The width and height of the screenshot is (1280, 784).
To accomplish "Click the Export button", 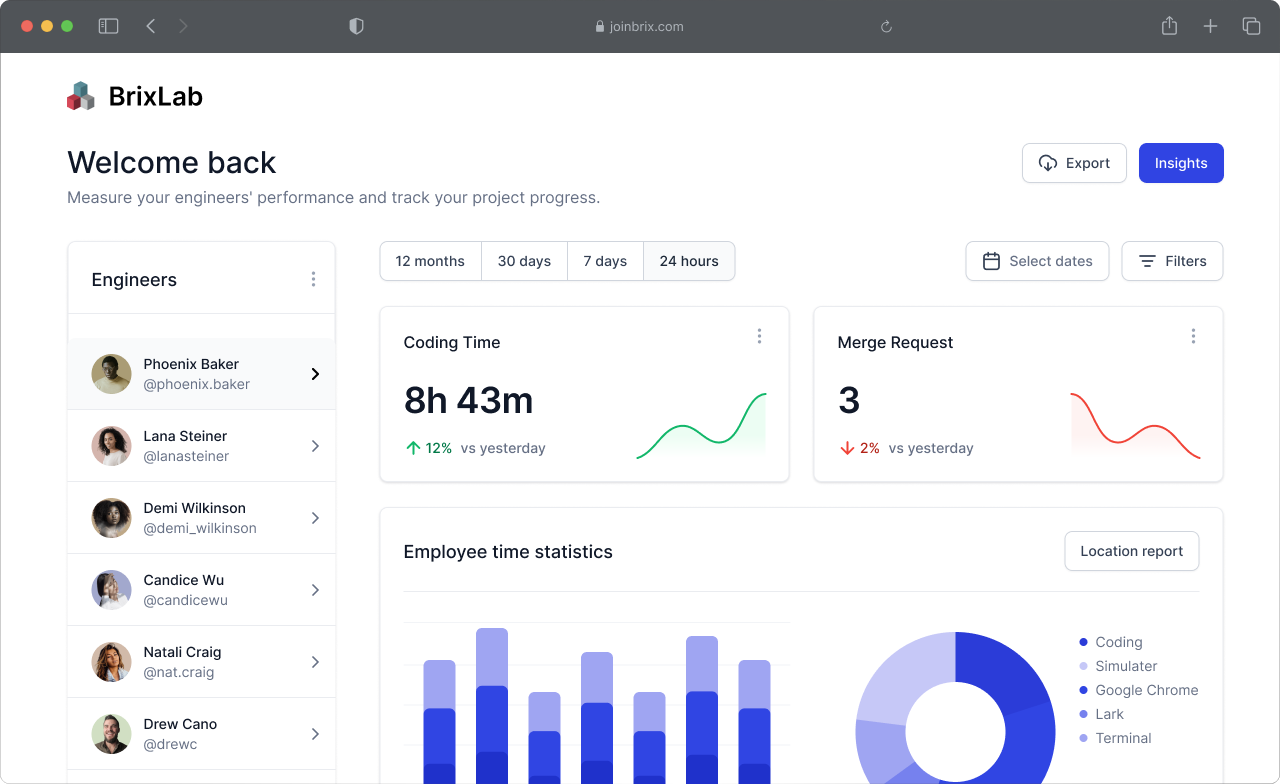I will point(1074,163).
